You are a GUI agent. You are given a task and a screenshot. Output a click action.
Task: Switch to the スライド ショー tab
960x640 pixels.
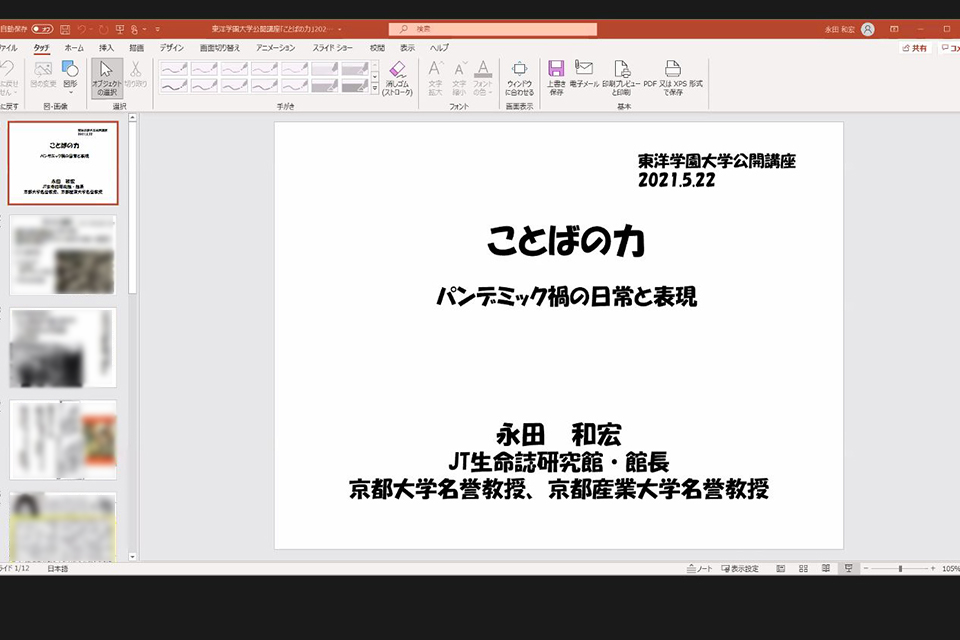(x=332, y=48)
